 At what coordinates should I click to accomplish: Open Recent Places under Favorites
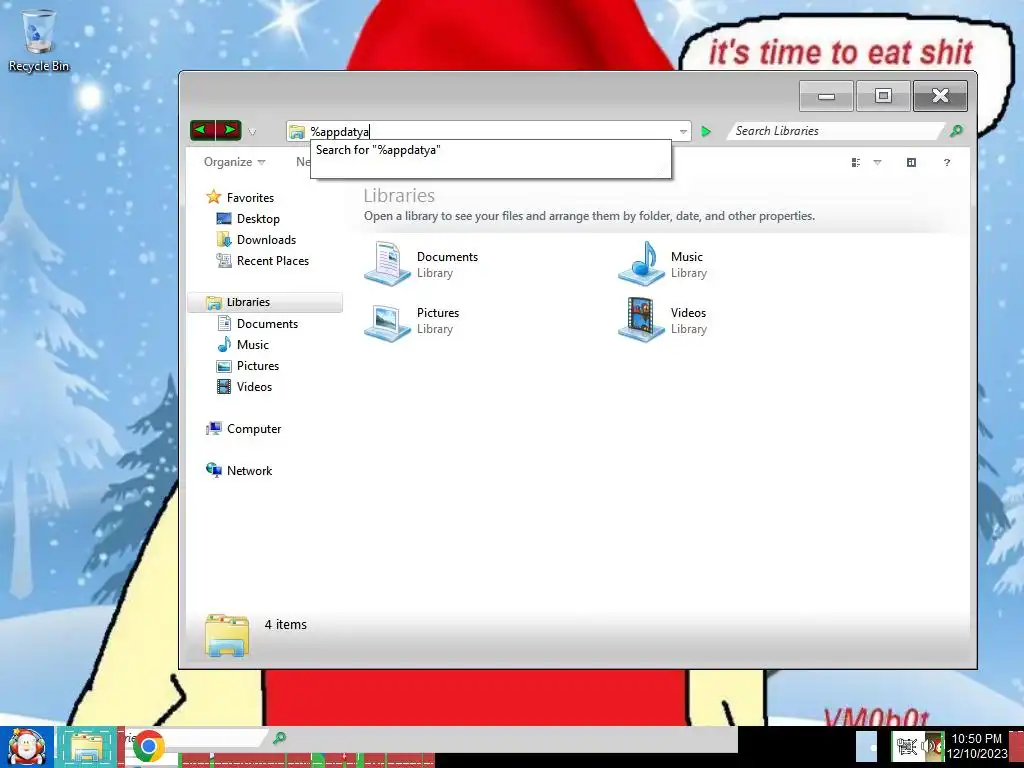click(273, 260)
